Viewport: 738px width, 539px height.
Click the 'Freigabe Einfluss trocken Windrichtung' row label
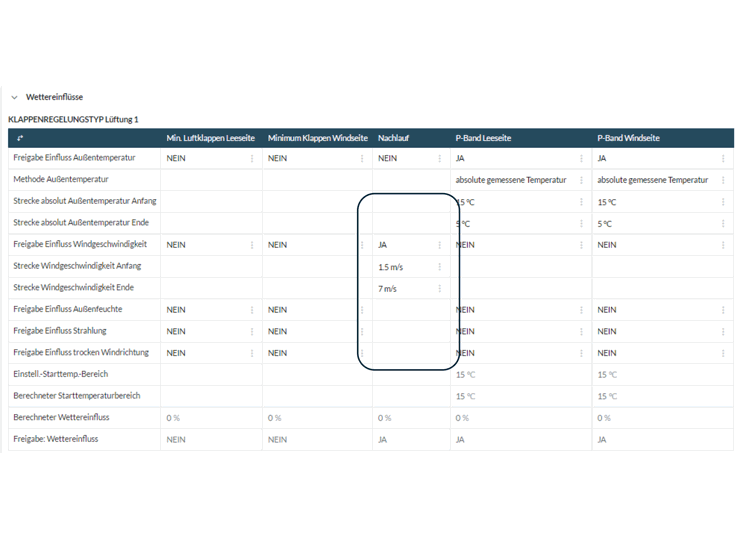click(x=81, y=353)
